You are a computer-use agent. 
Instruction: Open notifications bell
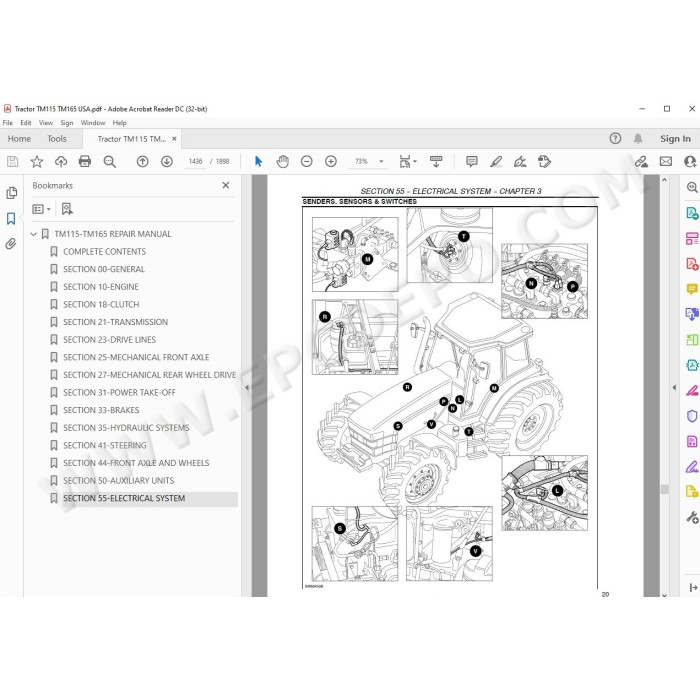(x=638, y=138)
